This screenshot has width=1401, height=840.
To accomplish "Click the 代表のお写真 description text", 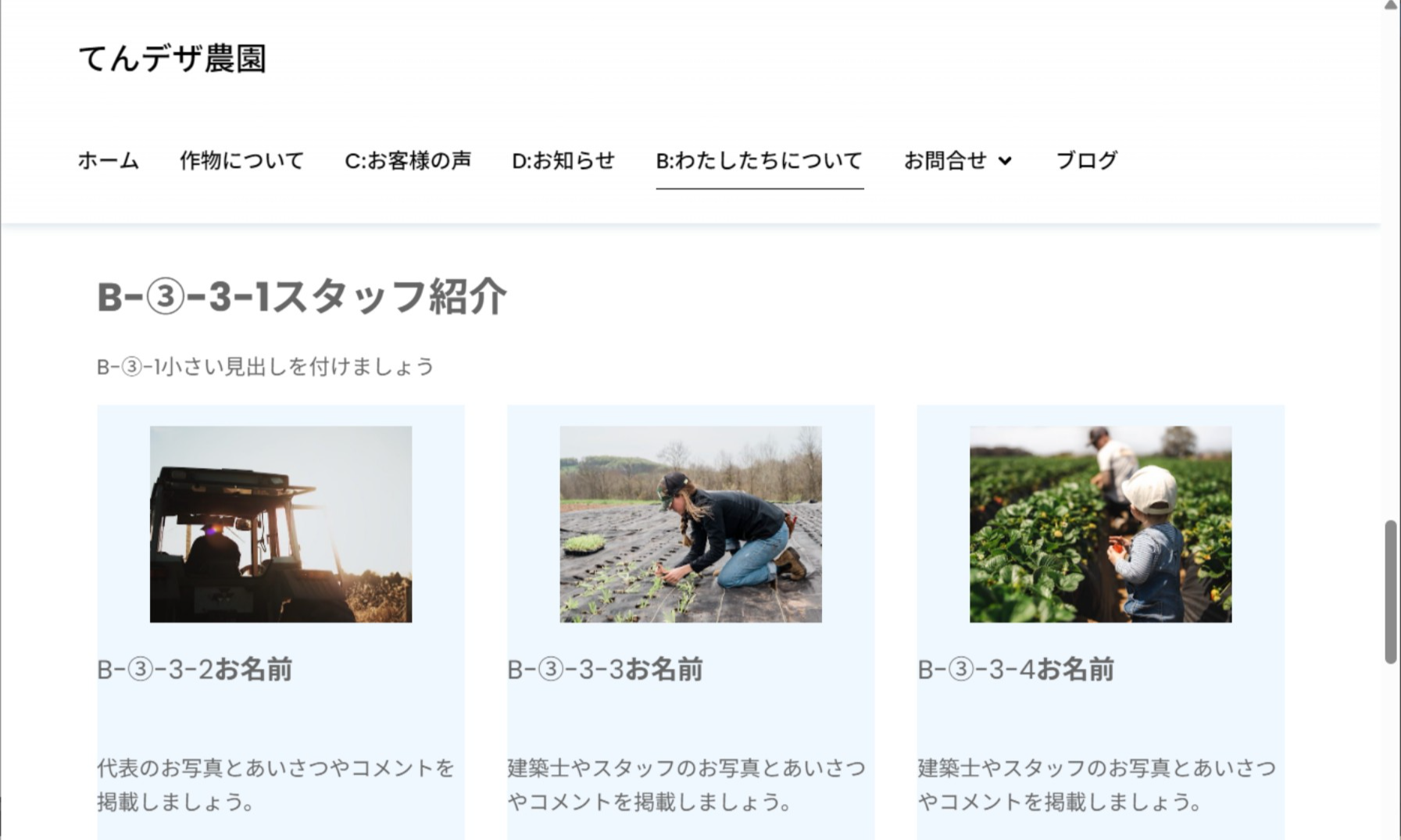I will pyautogui.click(x=276, y=785).
